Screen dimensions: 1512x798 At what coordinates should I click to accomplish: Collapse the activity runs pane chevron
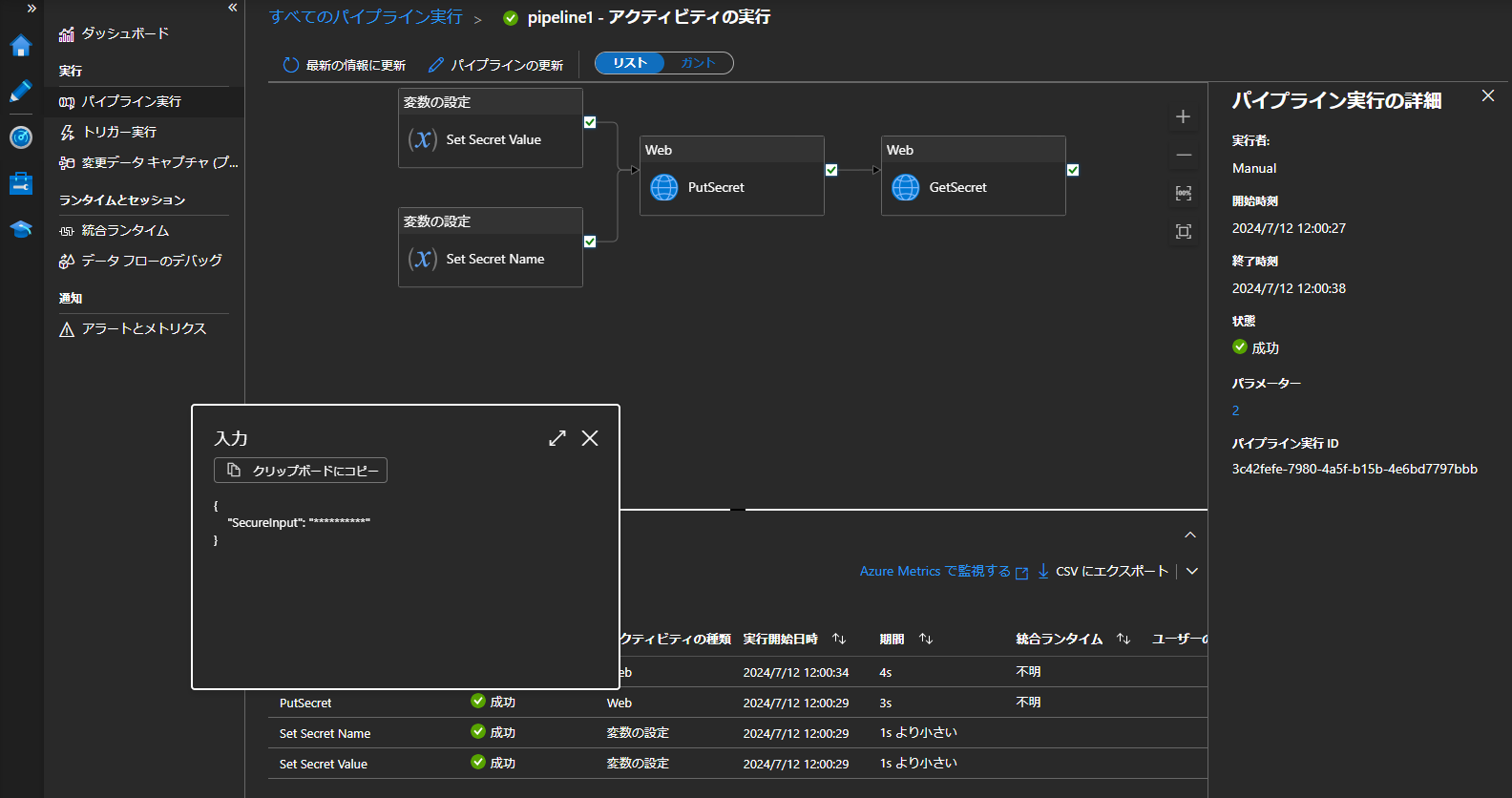coord(1190,535)
